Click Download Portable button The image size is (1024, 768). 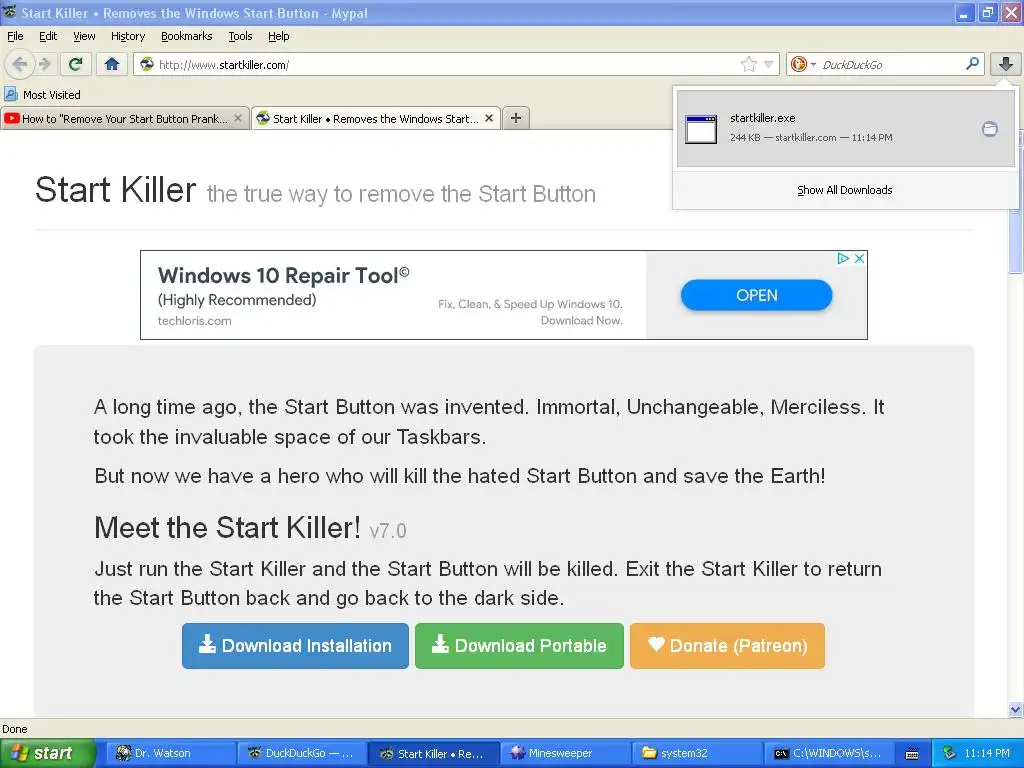tap(519, 646)
